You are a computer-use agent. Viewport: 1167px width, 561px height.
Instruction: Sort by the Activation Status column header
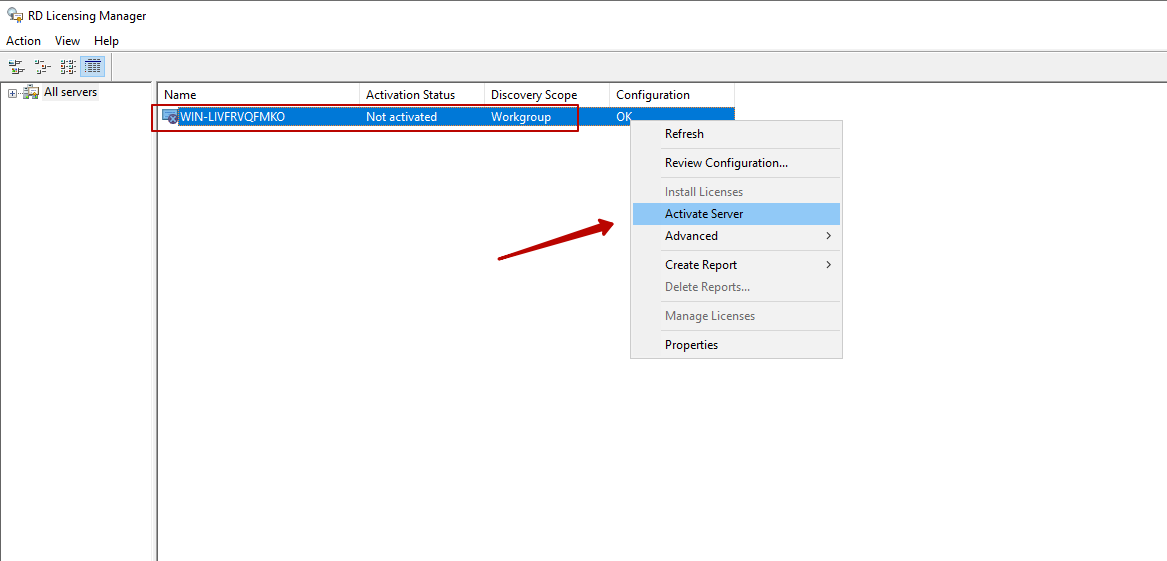point(421,95)
